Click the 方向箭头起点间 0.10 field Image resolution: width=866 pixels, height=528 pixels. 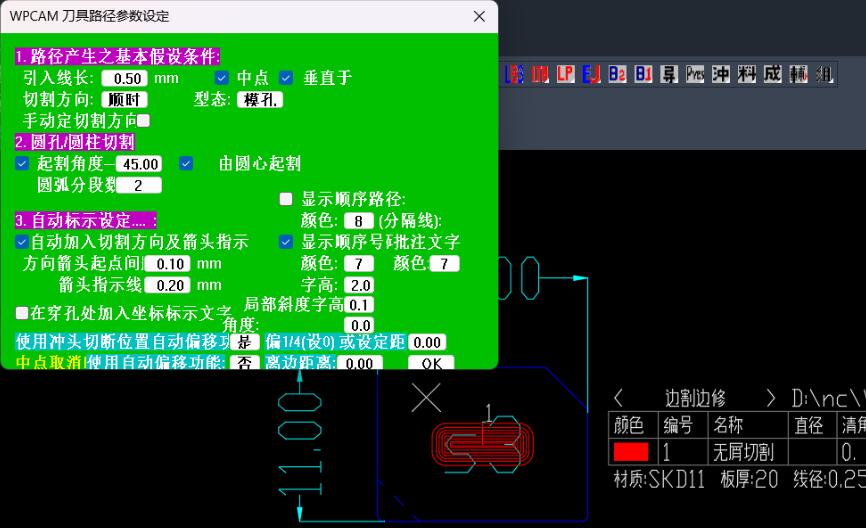(x=167, y=264)
